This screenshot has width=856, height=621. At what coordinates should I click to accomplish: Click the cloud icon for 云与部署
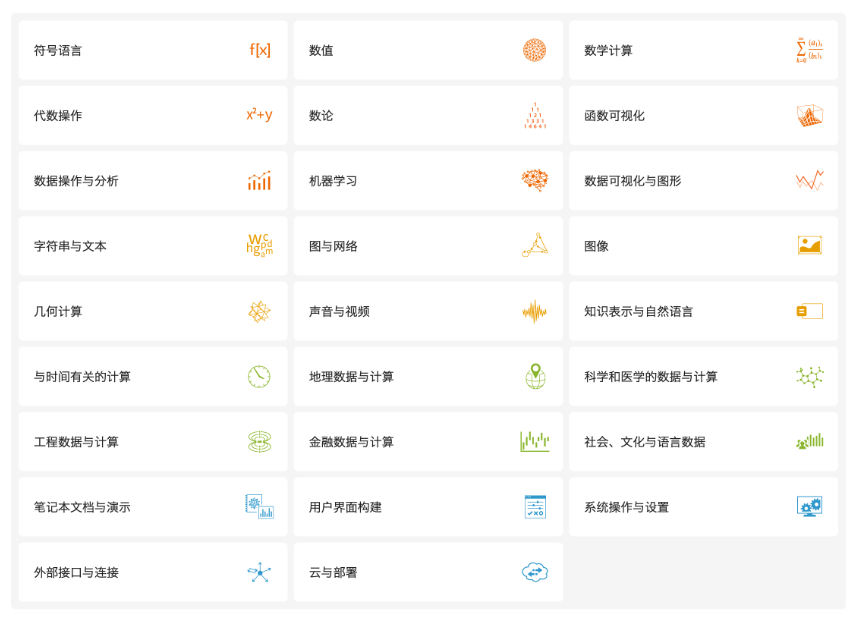534,572
